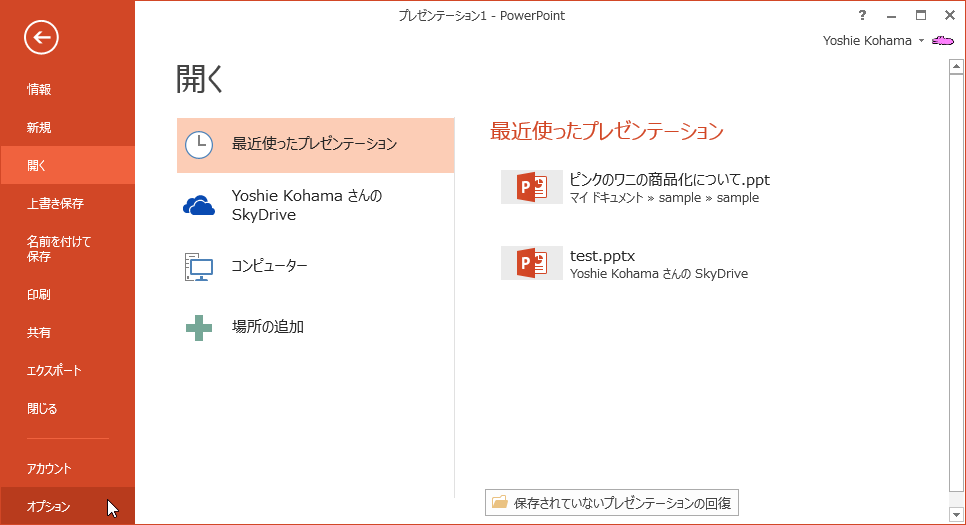The height and width of the screenshot is (525, 966).
Task: Click the scrollbar up arrow
Action: tap(957, 66)
